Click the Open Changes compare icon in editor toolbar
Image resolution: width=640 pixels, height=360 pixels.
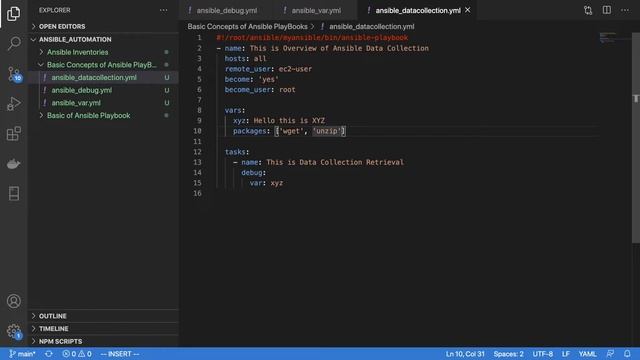pyautogui.click(x=588, y=10)
